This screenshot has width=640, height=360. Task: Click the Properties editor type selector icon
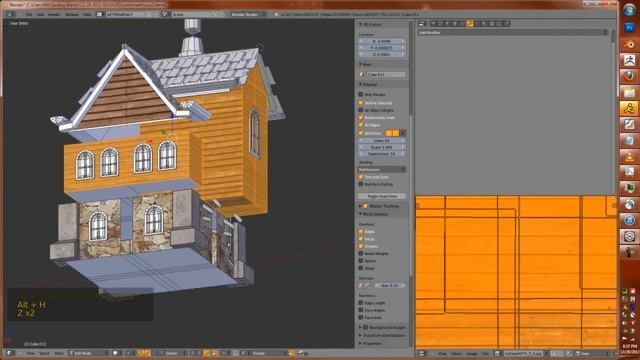[x=422, y=24]
